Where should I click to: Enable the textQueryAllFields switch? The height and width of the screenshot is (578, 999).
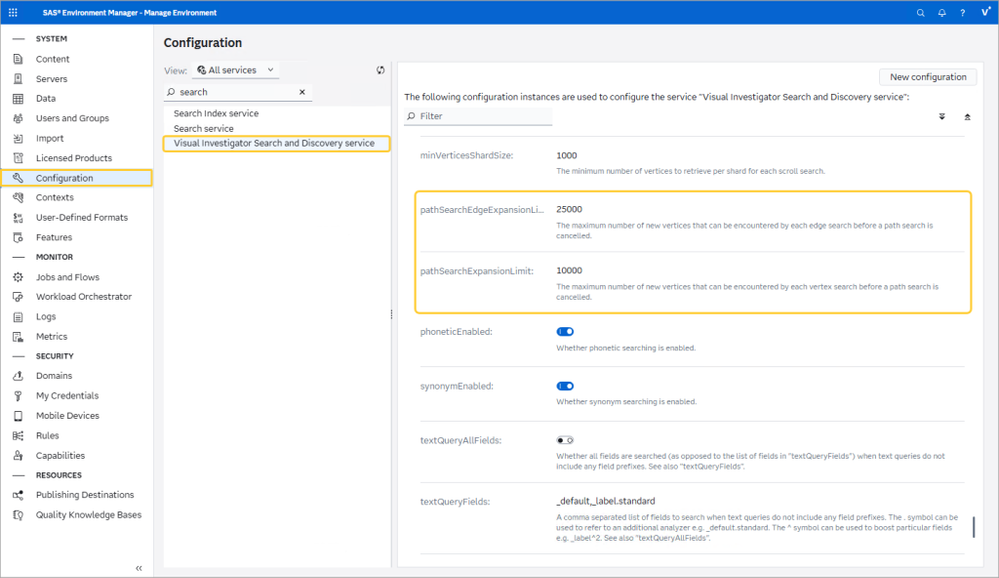pyautogui.click(x=565, y=440)
